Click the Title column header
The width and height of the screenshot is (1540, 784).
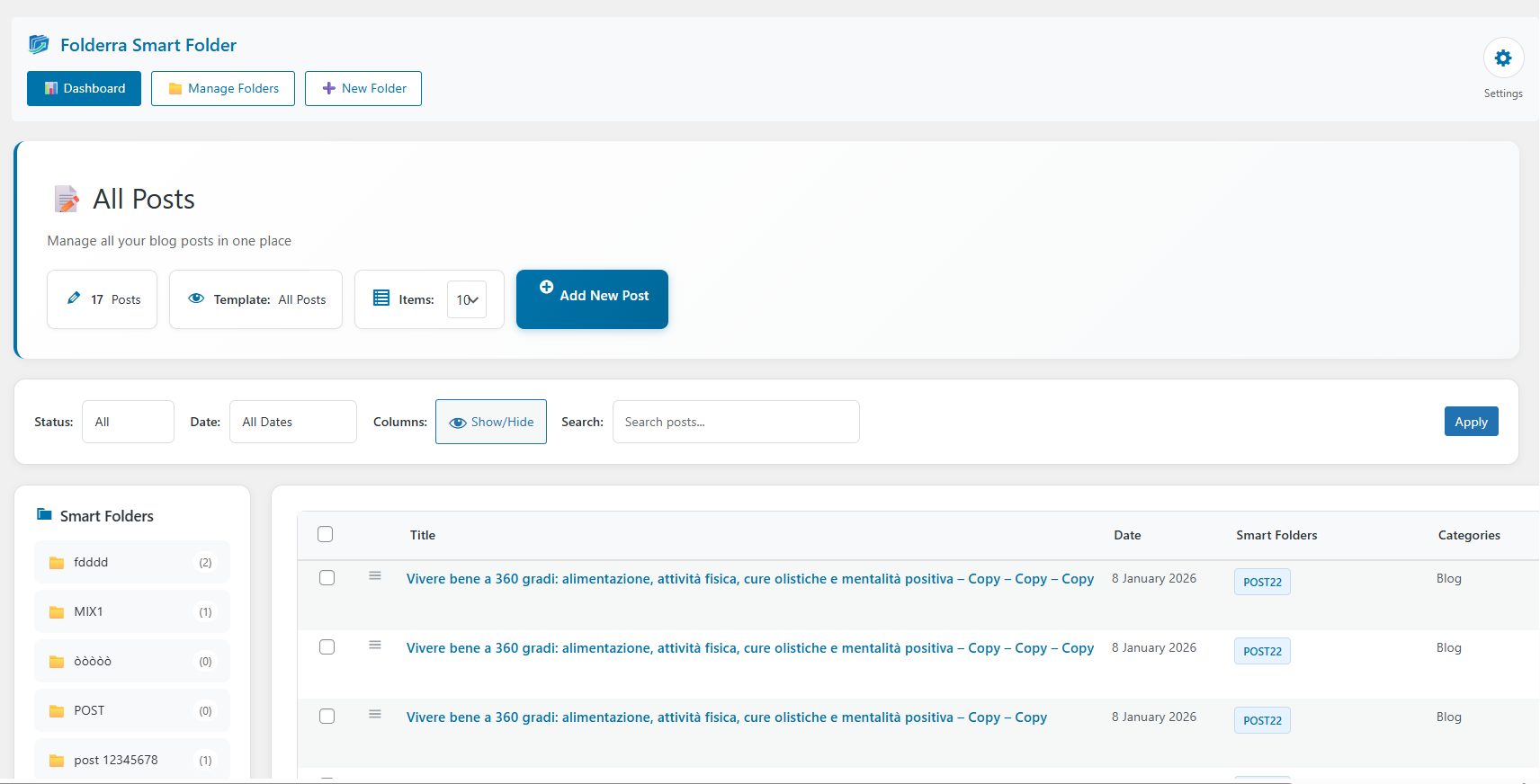[423, 535]
